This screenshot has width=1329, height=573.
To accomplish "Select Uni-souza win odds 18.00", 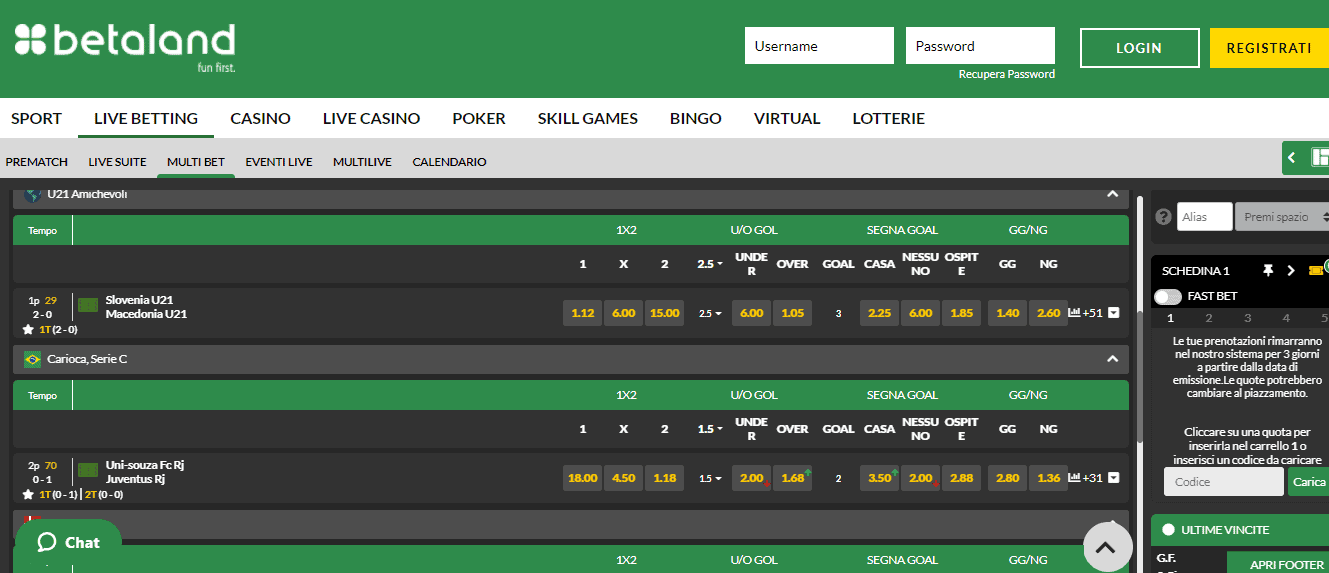I will (x=583, y=478).
